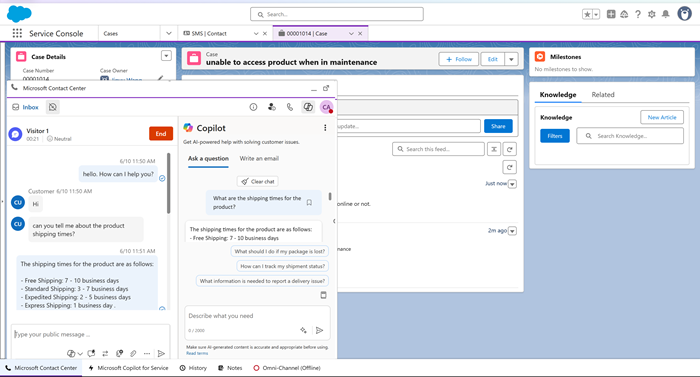
Task: Open more message options ellipsis
Action: pos(147,353)
